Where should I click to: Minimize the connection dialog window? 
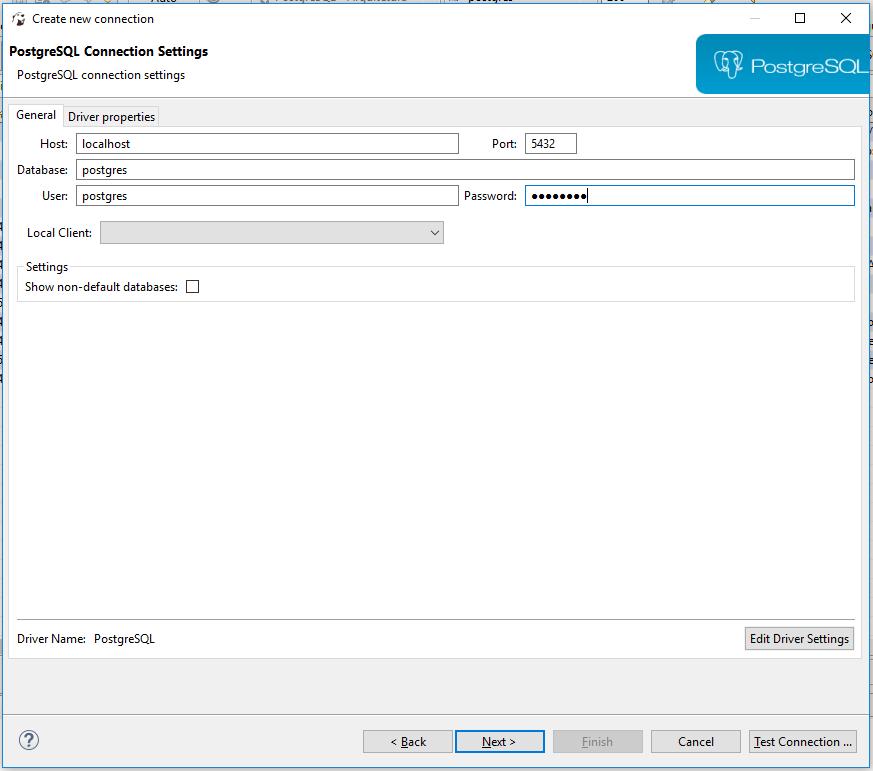coord(755,18)
